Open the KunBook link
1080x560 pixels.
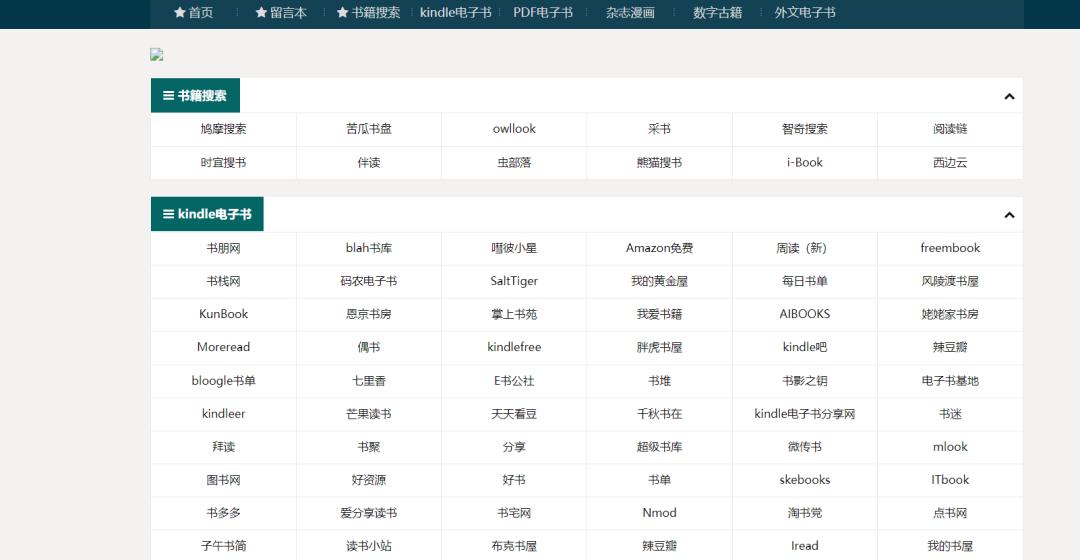[223, 314]
